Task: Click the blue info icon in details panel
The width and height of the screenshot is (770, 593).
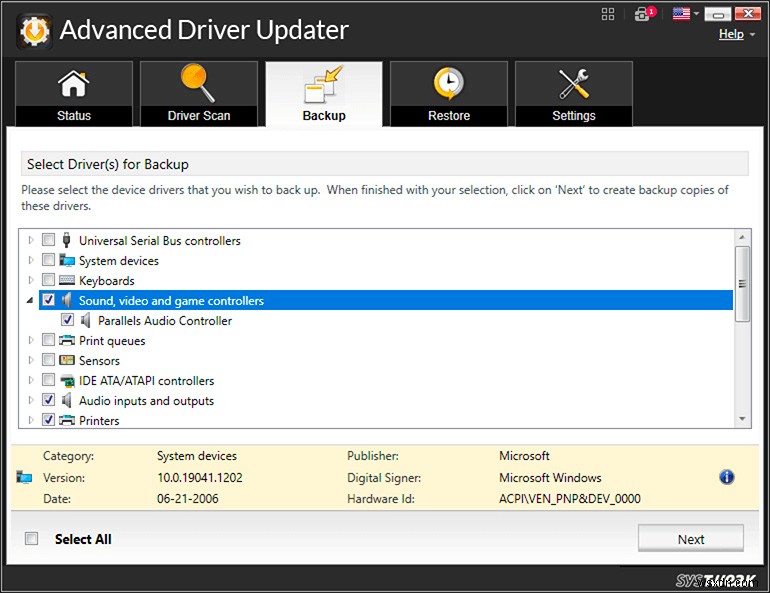Action: point(726,477)
